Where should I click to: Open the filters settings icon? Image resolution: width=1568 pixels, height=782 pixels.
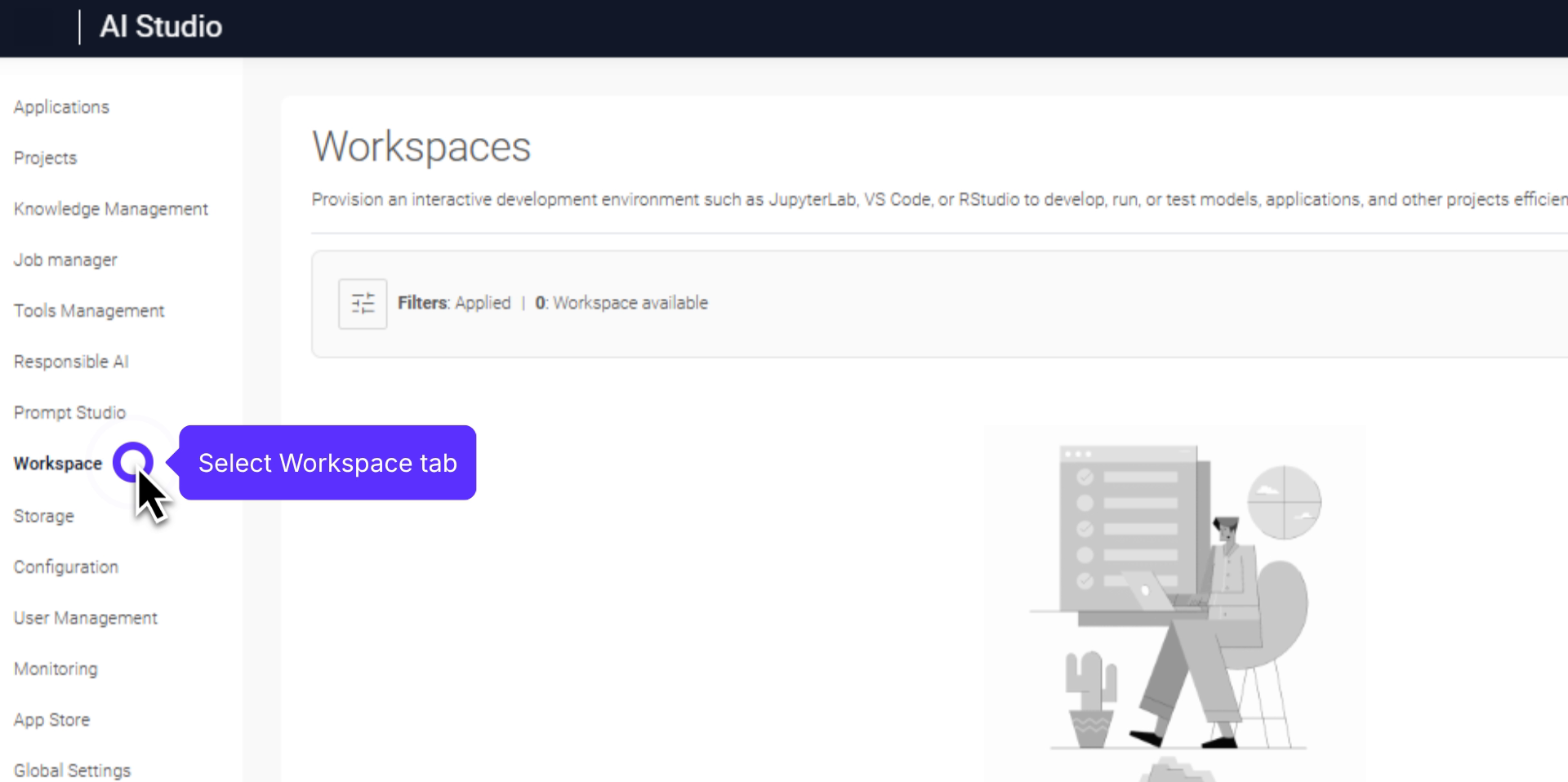[x=363, y=304]
